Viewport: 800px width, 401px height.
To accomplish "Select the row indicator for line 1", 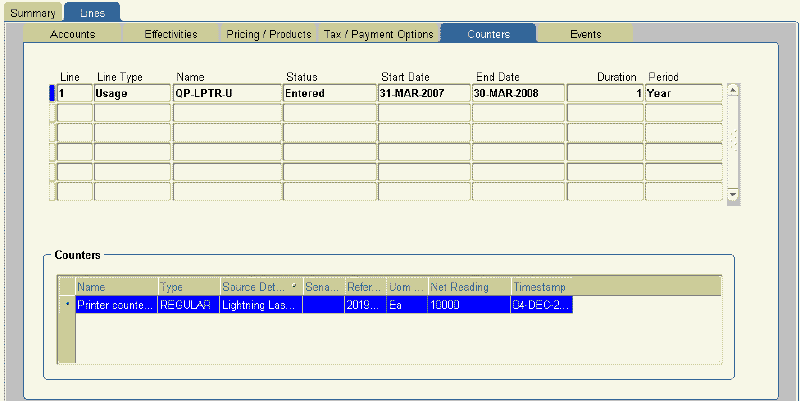I will pyautogui.click(x=52, y=93).
